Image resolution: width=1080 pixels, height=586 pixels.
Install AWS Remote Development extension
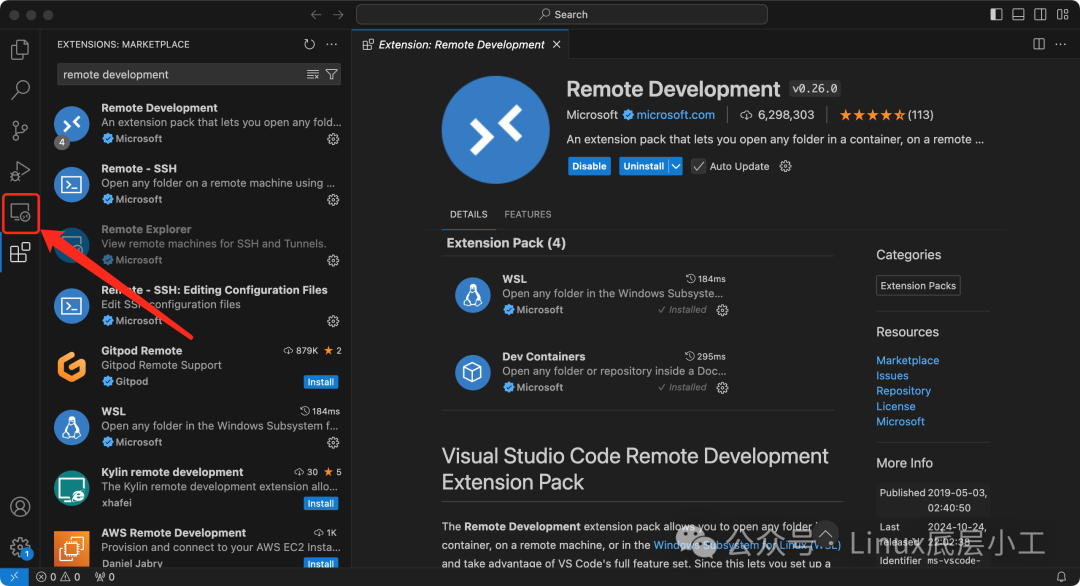pyautogui.click(x=320, y=563)
